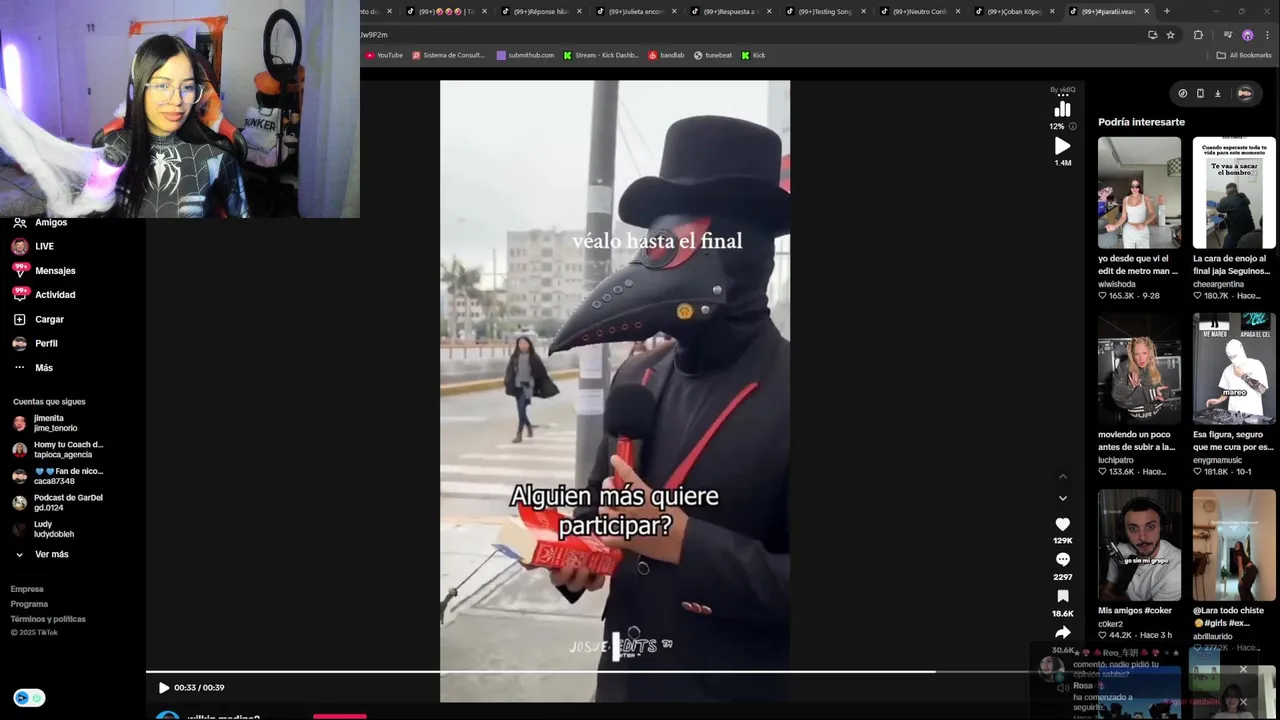The width and height of the screenshot is (1280, 720).
Task: Switch to Julieta browser tab
Action: (x=635, y=11)
